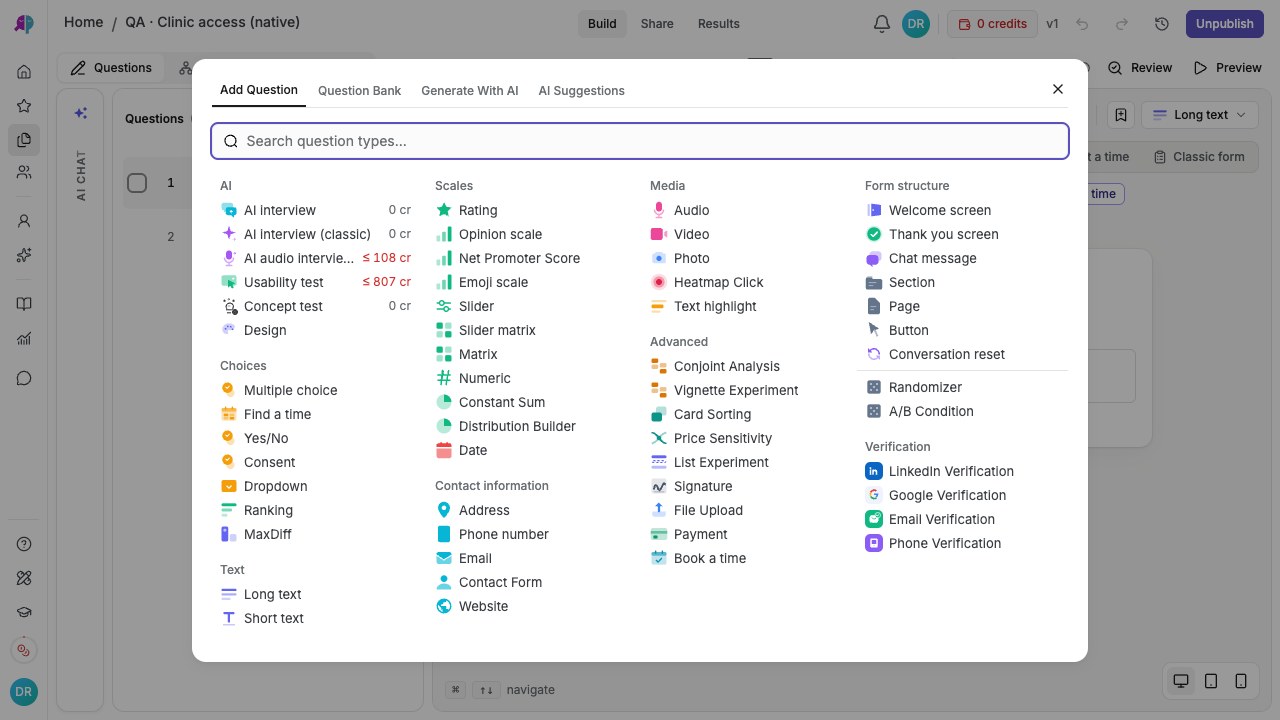Go to the AI Suggestions tab
Image resolution: width=1280 pixels, height=720 pixels.
pos(582,90)
